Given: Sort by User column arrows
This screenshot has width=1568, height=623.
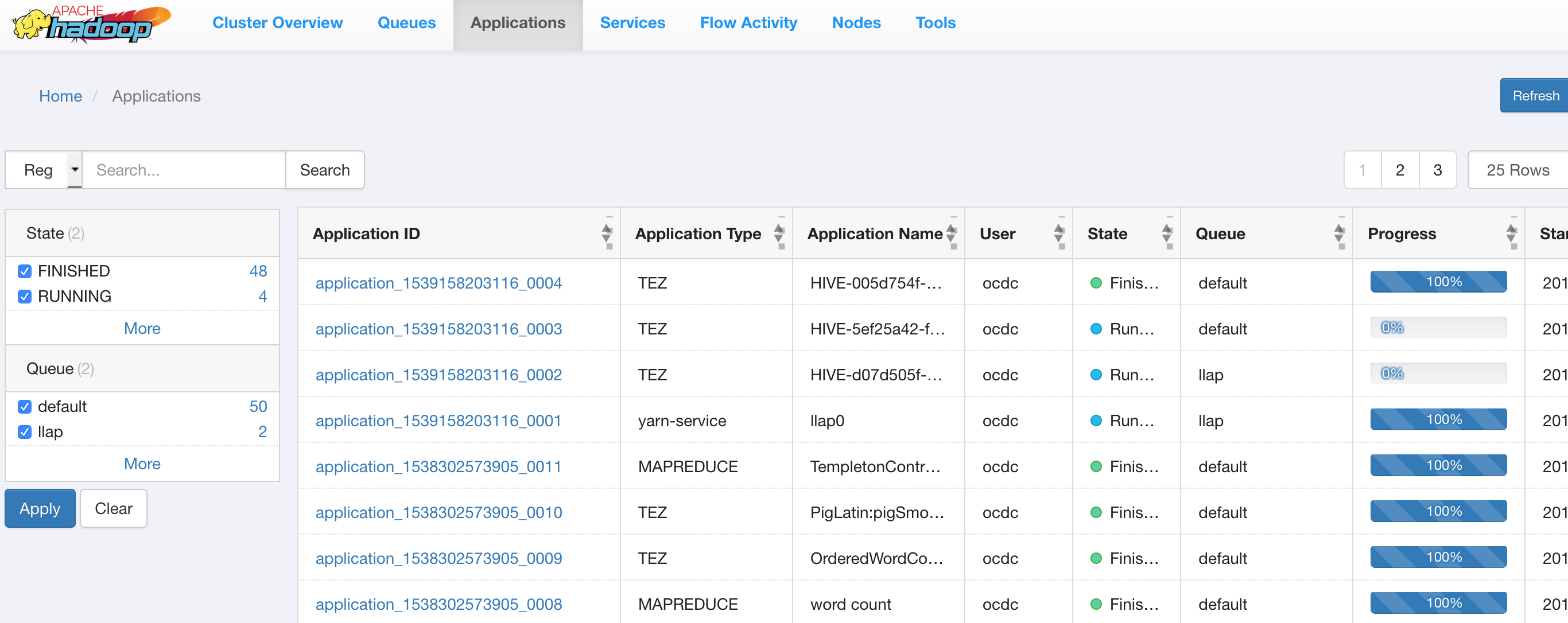Looking at the screenshot, I should 1059,233.
